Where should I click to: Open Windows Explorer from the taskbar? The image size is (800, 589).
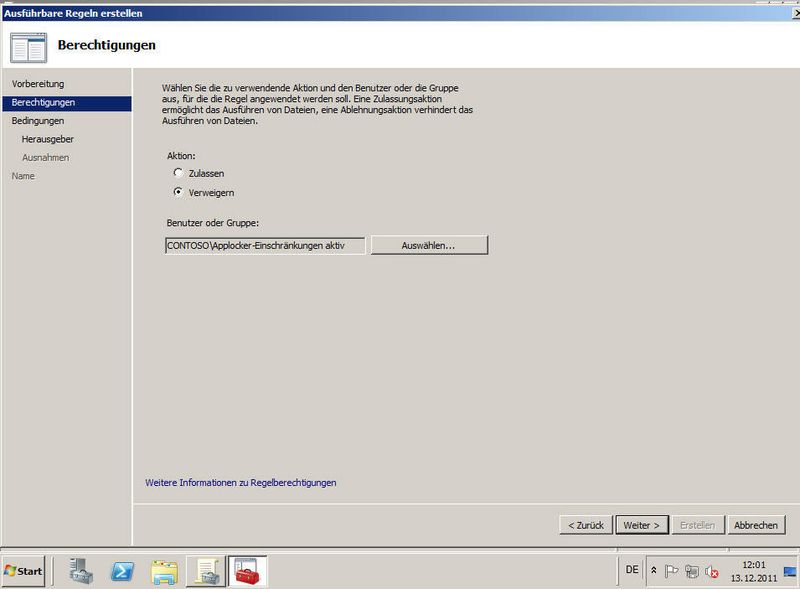[x=164, y=572]
